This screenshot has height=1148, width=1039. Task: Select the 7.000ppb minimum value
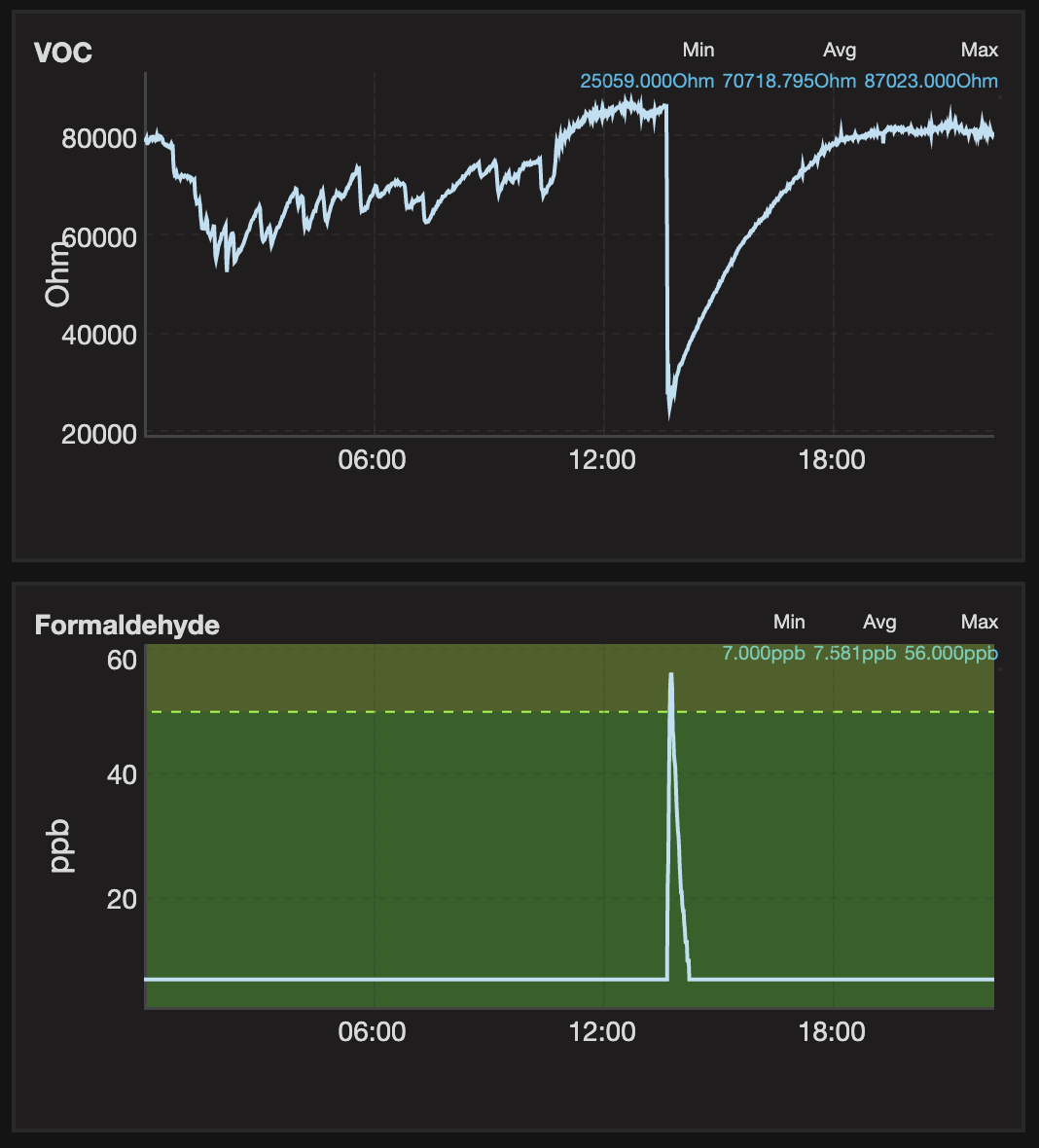pyautogui.click(x=764, y=653)
